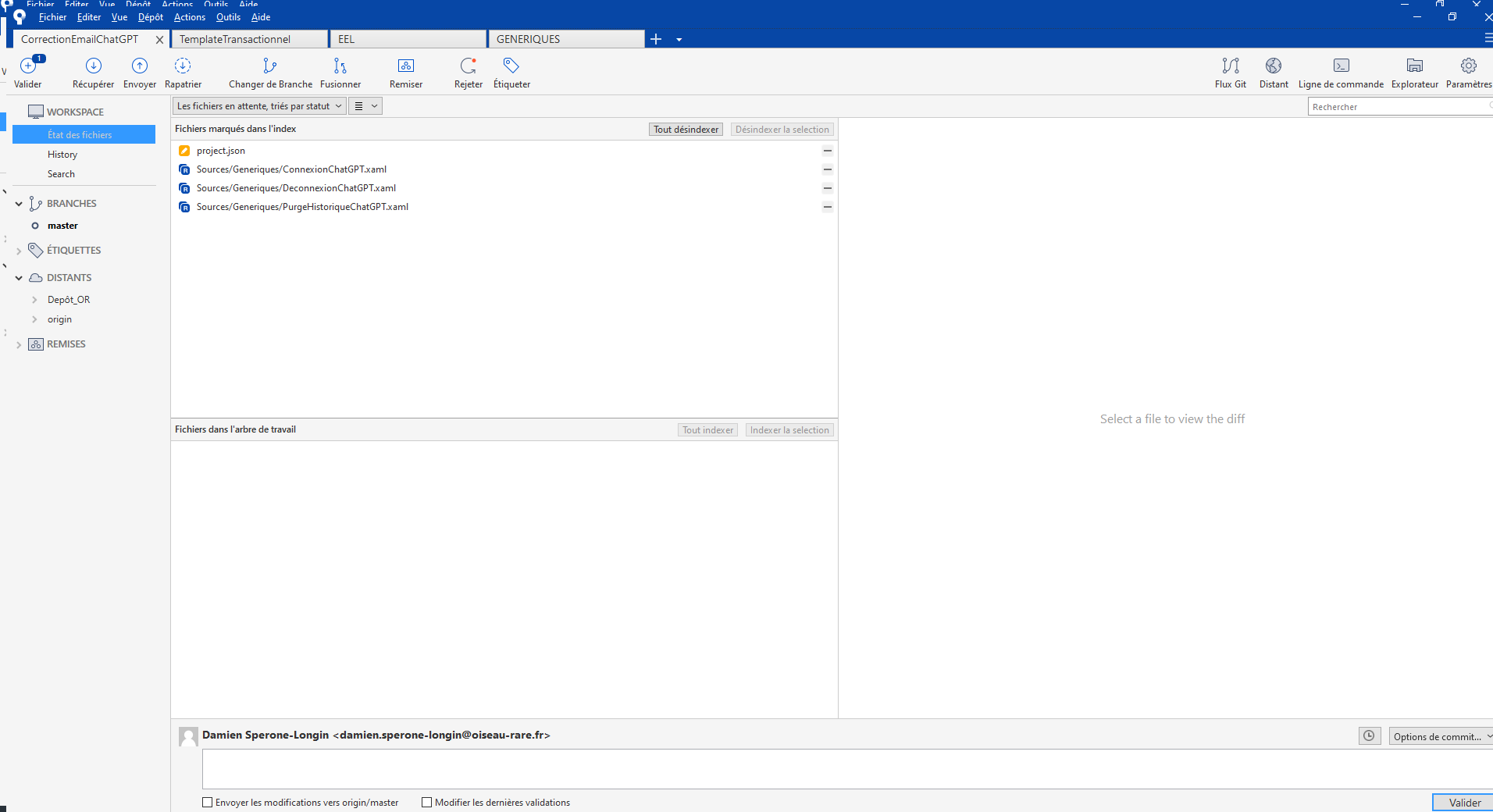Viewport: 1493px width, 812px height.
Task: Click the Récupérer (Fetch) toolbar icon
Action: (x=93, y=66)
